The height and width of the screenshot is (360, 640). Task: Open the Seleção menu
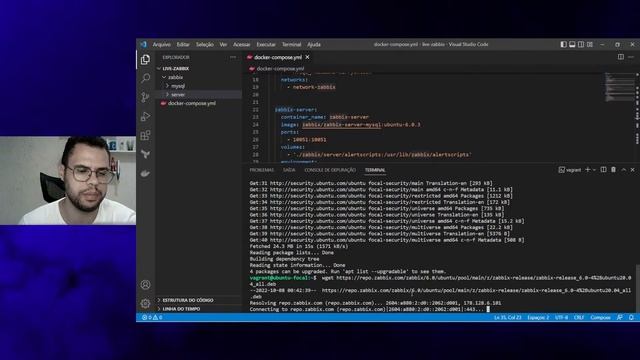click(204, 44)
